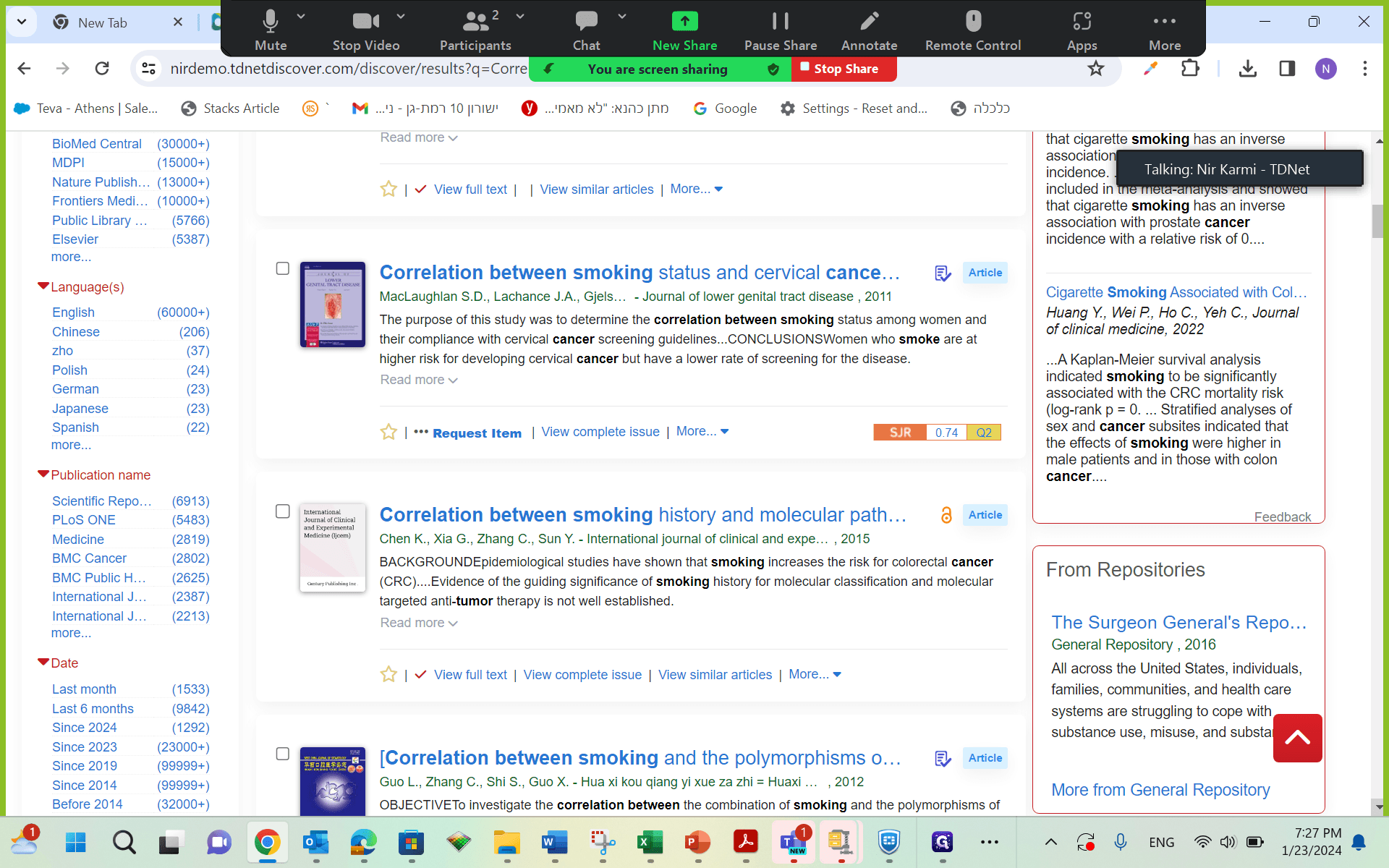The height and width of the screenshot is (868, 1389).
Task: Select checkbox for cervical cancer article
Action: point(283,268)
